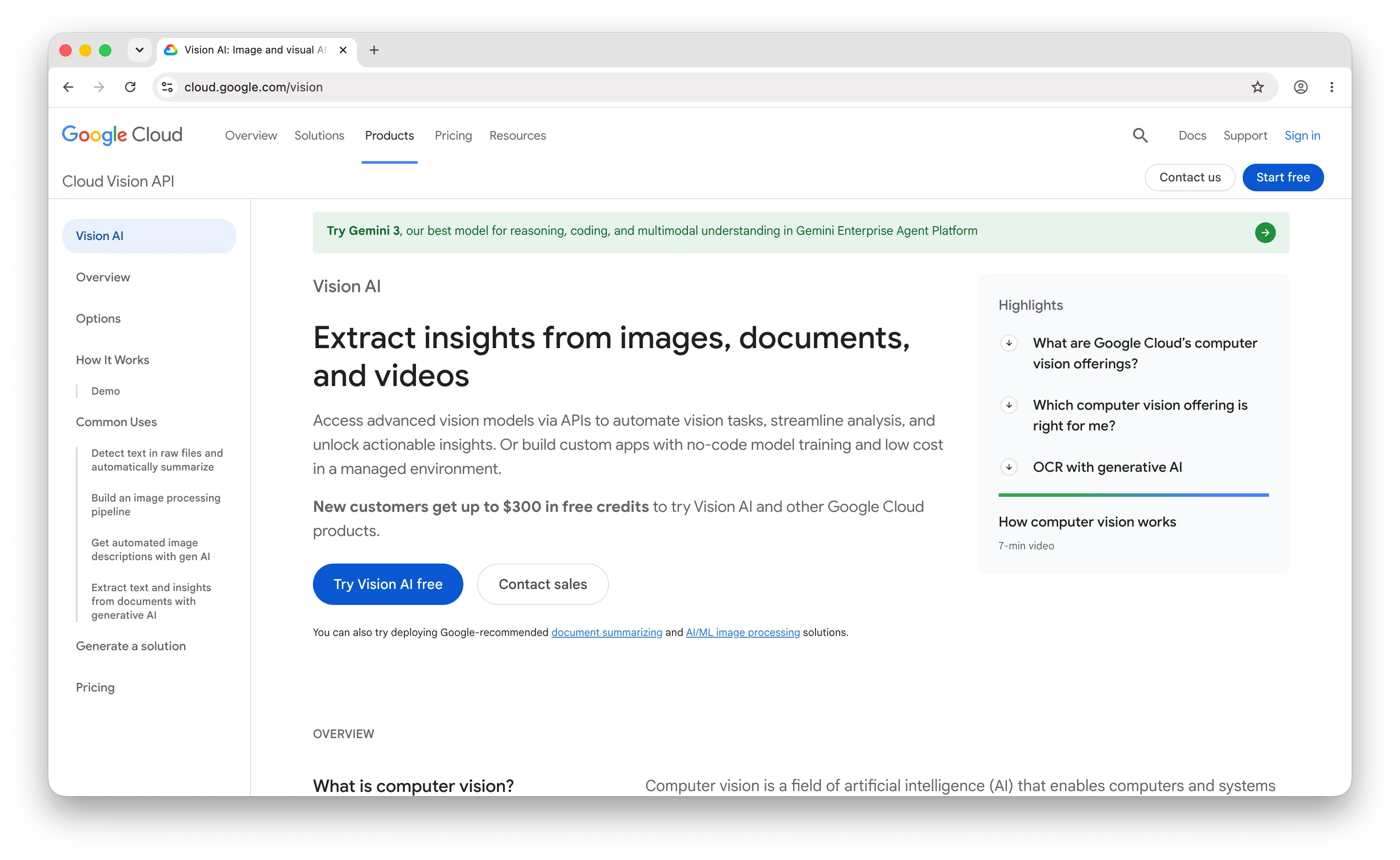Reload the page with refresh icon

tap(130, 87)
